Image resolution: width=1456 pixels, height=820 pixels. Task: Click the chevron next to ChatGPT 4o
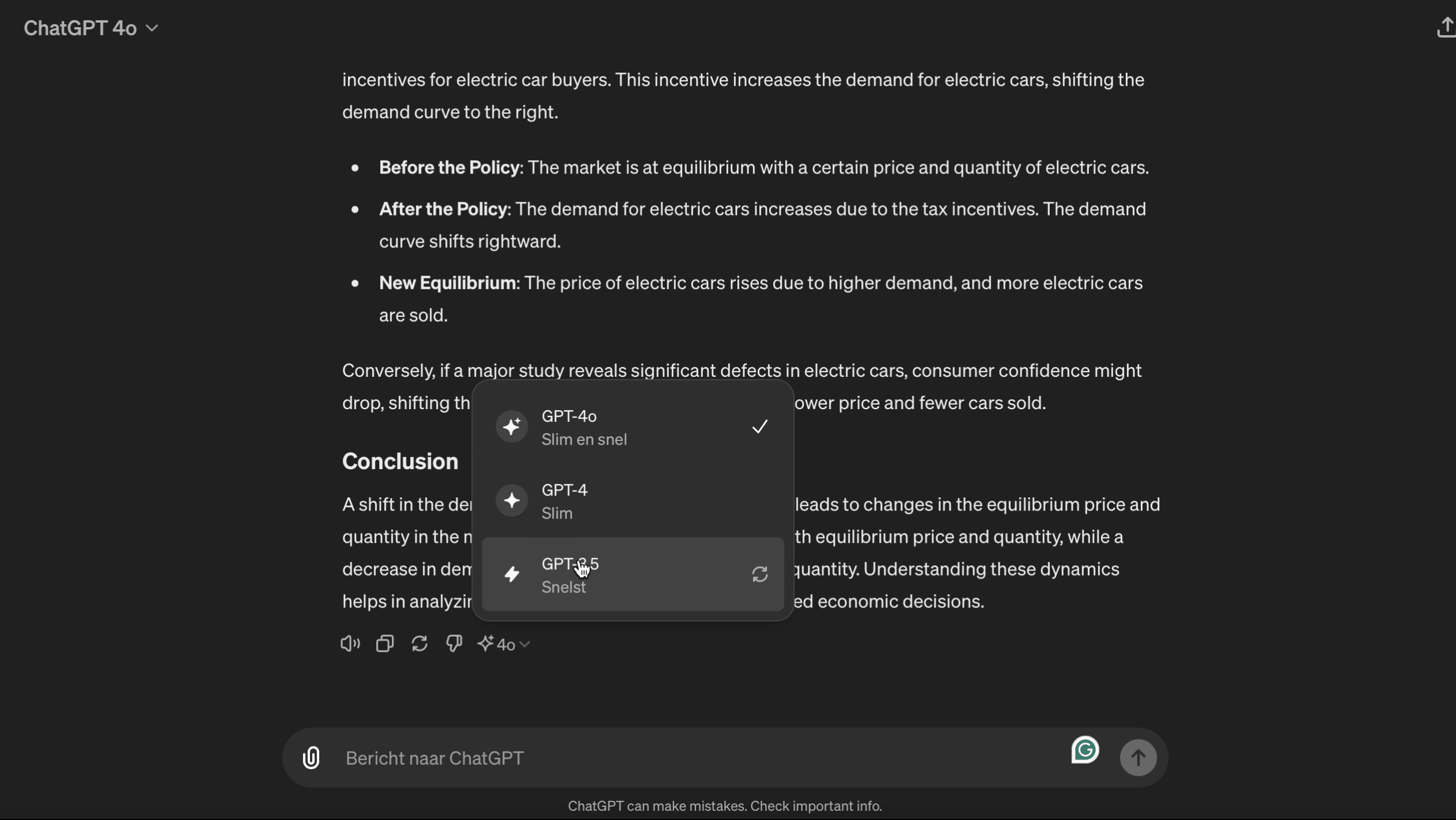tap(152, 28)
